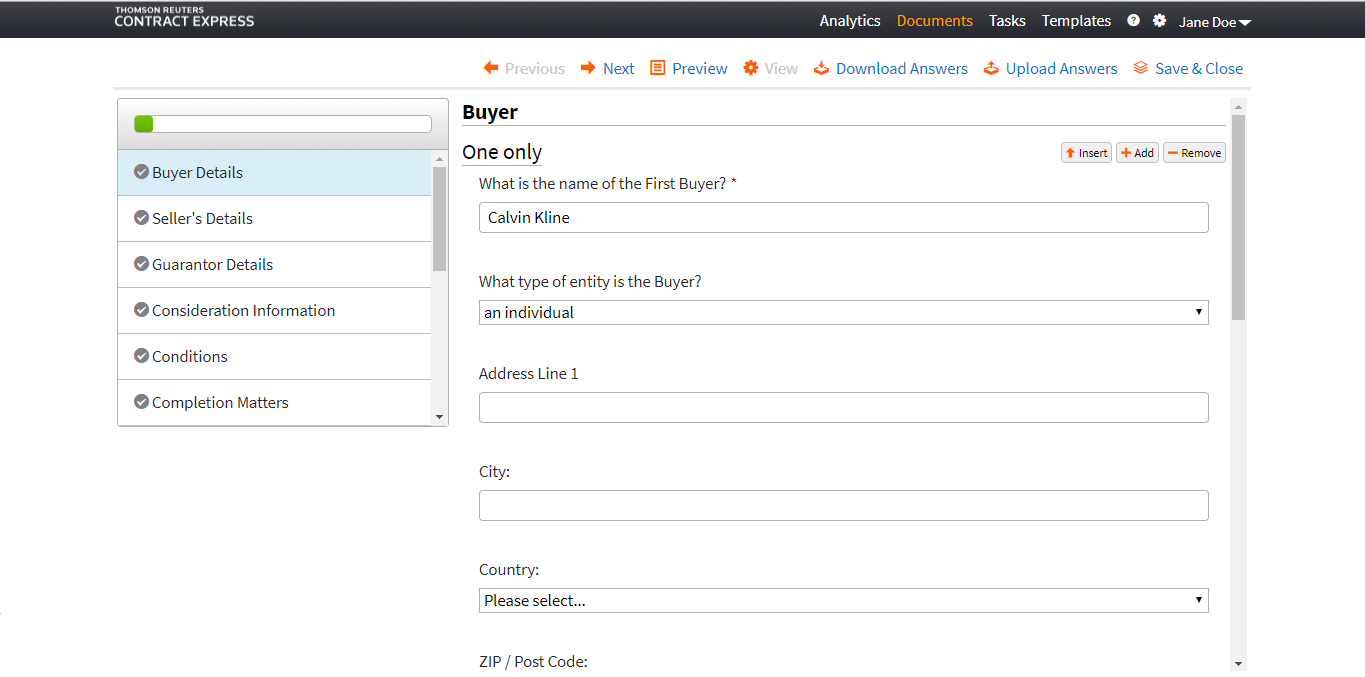This screenshot has width=1365, height=677.
Task: Open the help question mark icon
Action: [x=1133, y=20]
